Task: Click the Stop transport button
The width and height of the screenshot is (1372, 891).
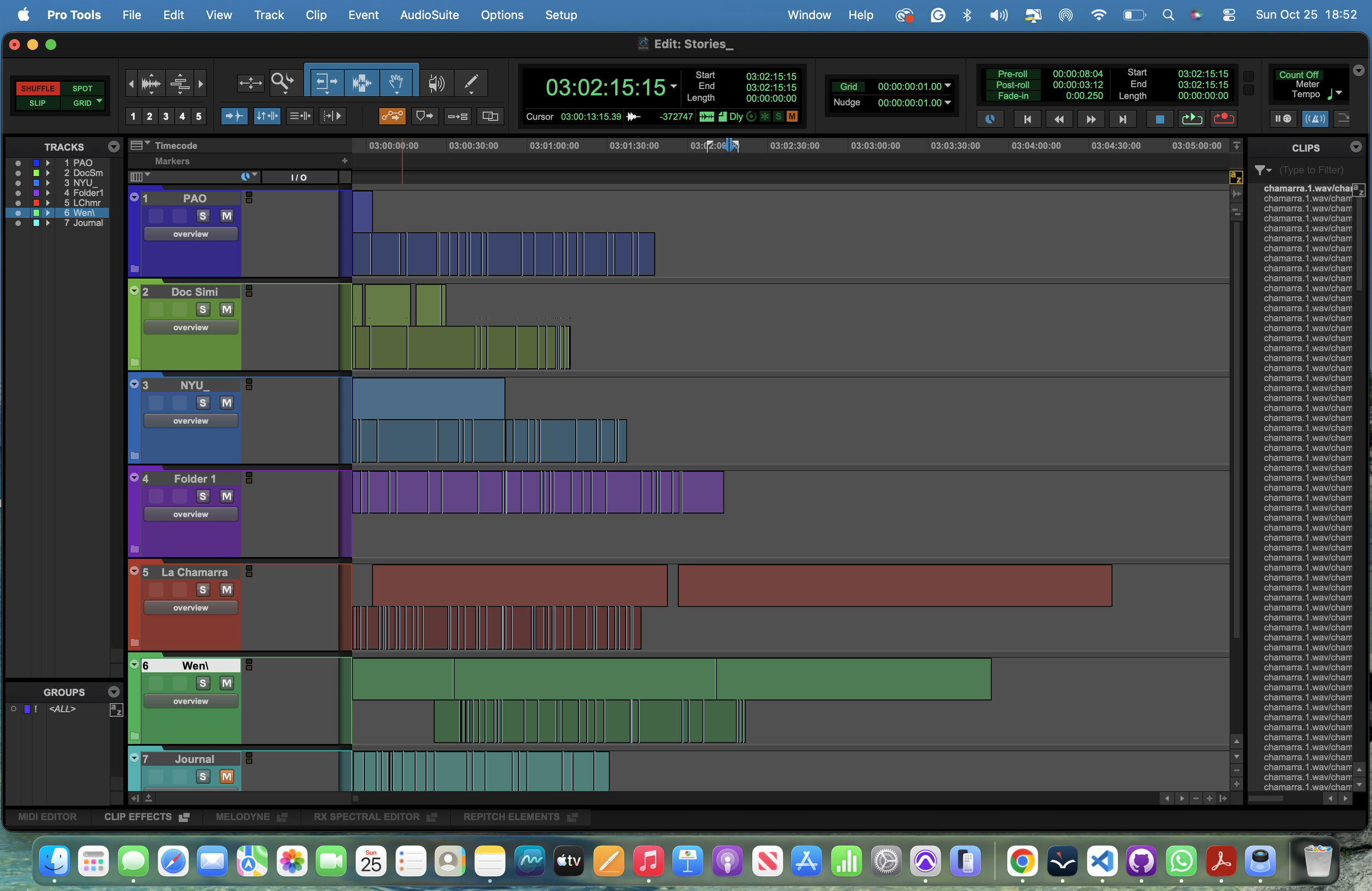Action: (1159, 119)
